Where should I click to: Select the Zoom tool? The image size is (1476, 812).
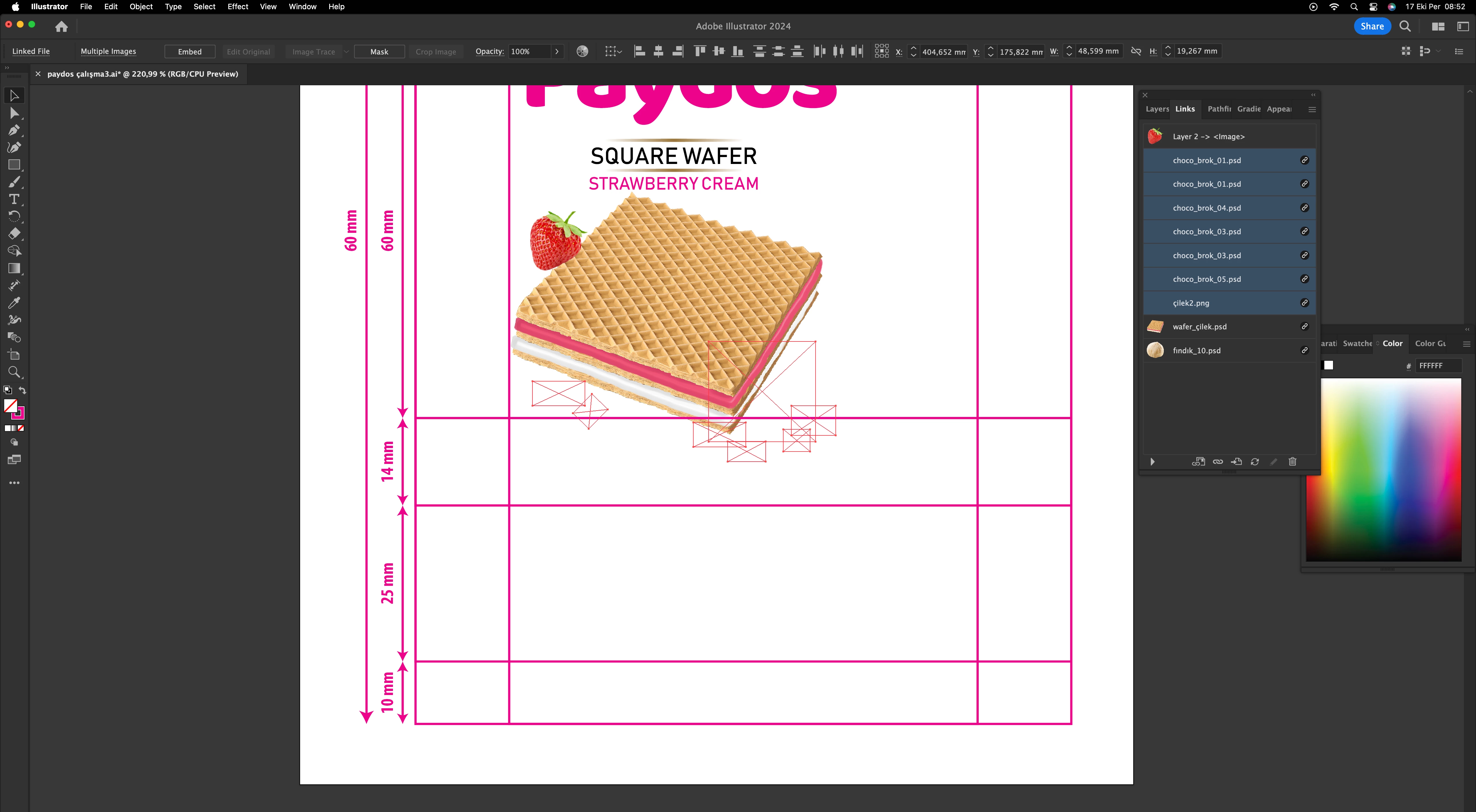tap(14, 372)
